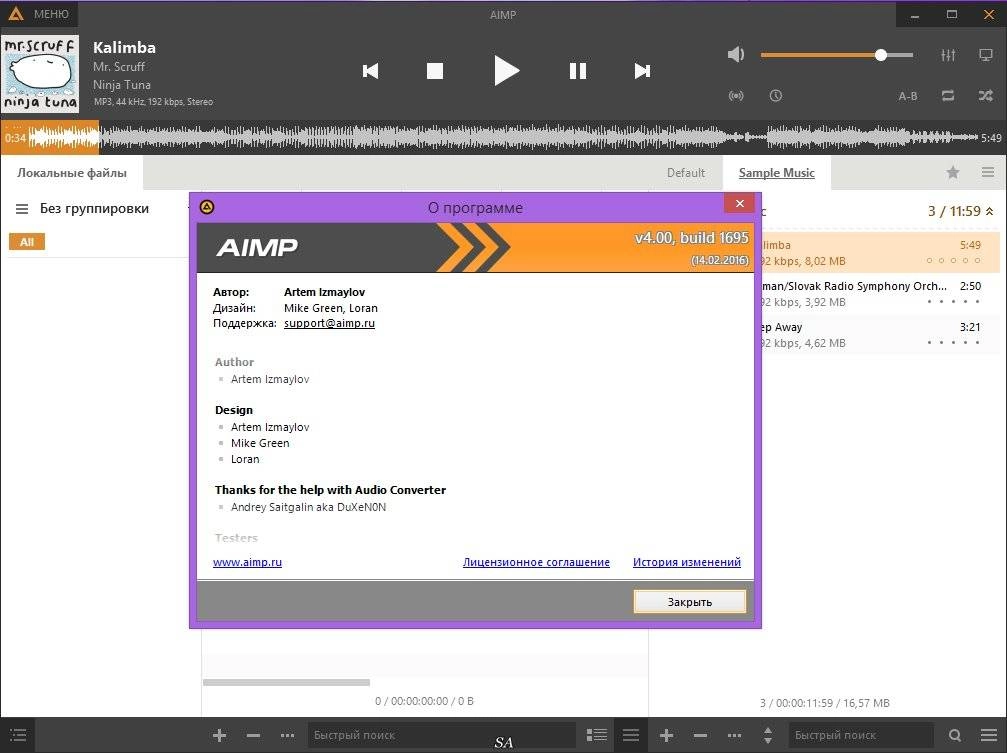The image size is (1007, 753).
Task: Set the Kalimba track star rating
Action: 953,261
